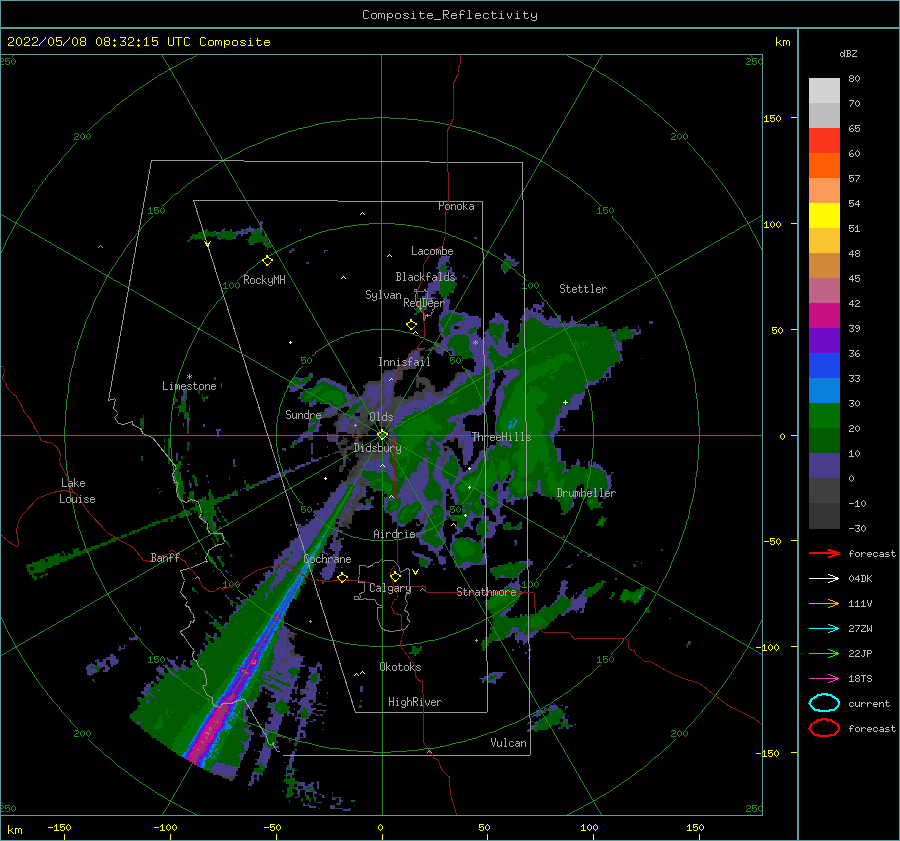Click the yellow diamond marker below Cochrane
The image size is (900, 841).
pos(342,577)
